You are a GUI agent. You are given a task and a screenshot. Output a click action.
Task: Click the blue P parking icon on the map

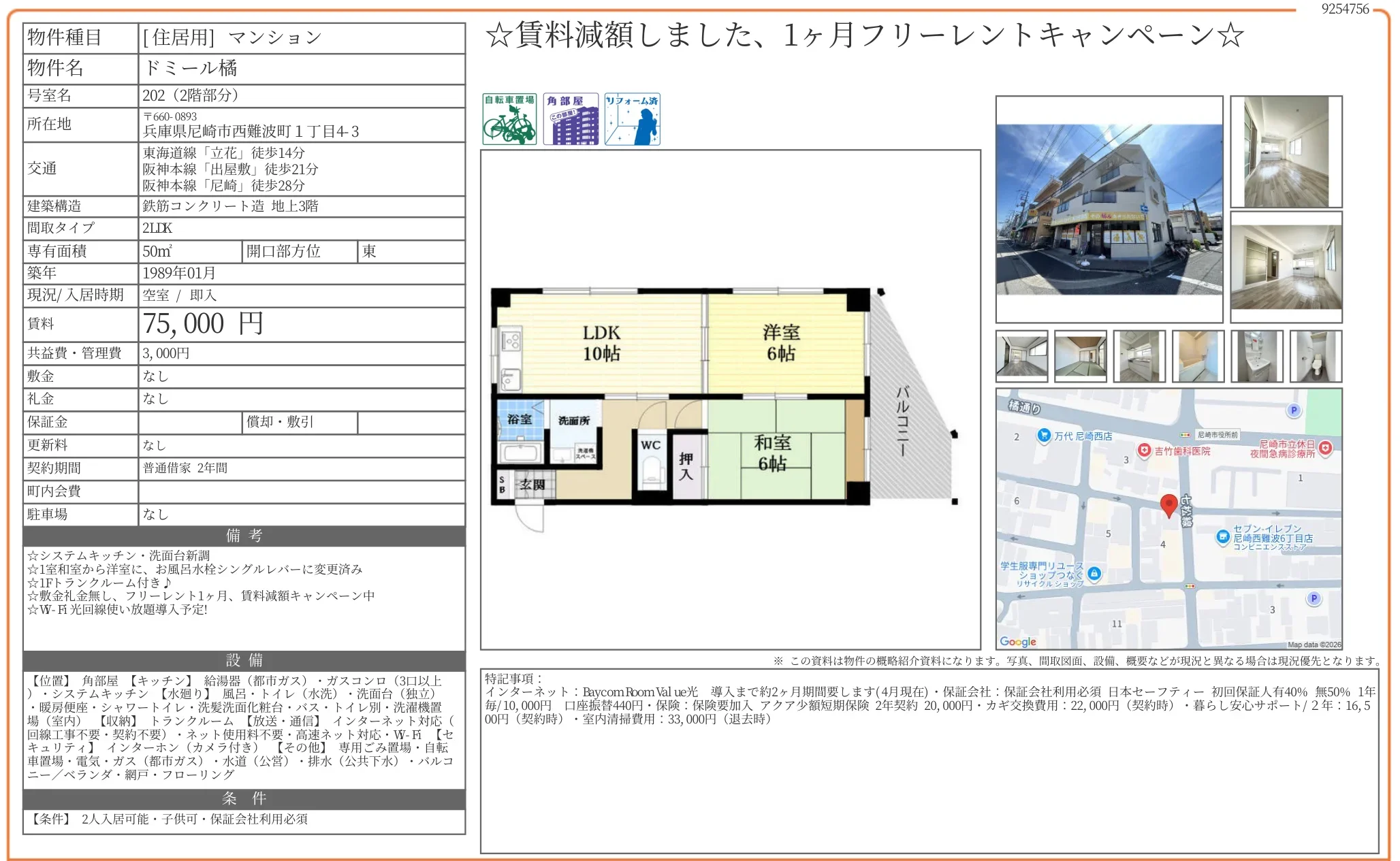pos(1294,410)
